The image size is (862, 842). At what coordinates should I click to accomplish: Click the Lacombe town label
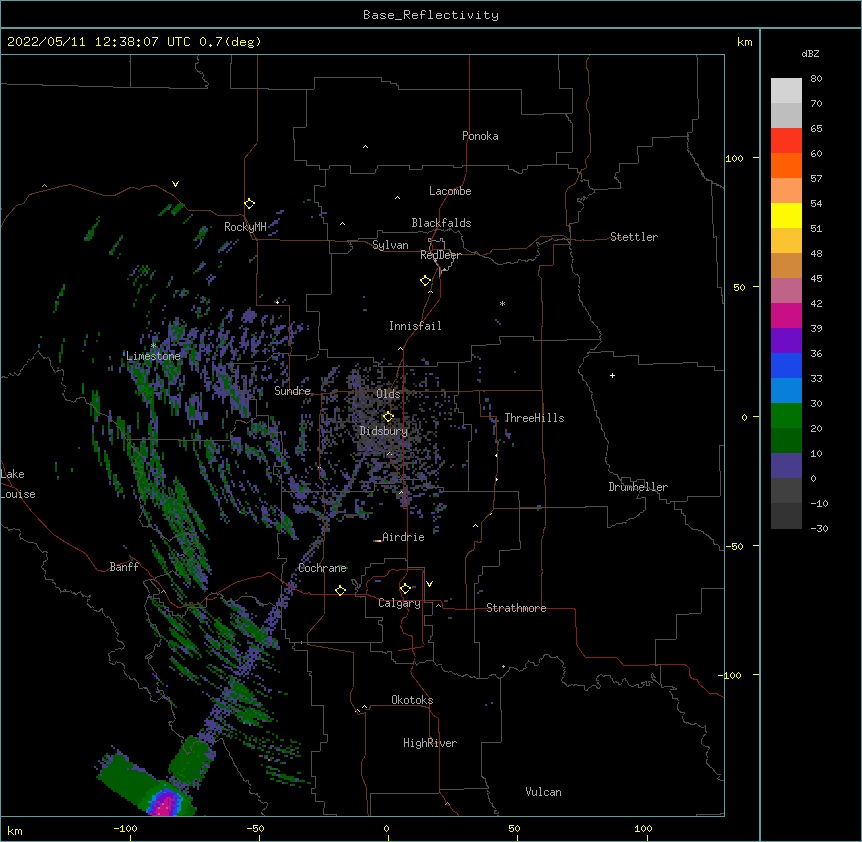(x=450, y=191)
